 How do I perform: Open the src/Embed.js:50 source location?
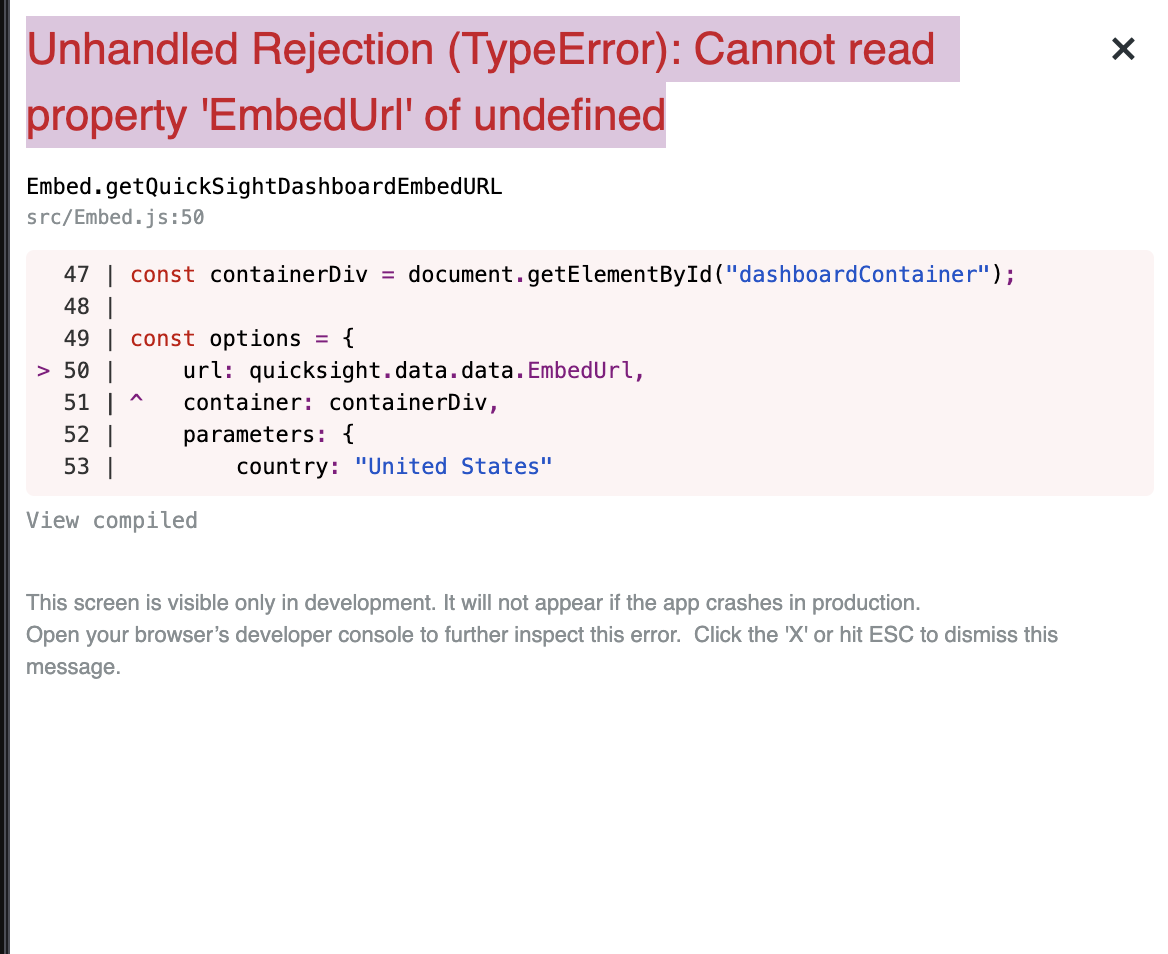114,217
